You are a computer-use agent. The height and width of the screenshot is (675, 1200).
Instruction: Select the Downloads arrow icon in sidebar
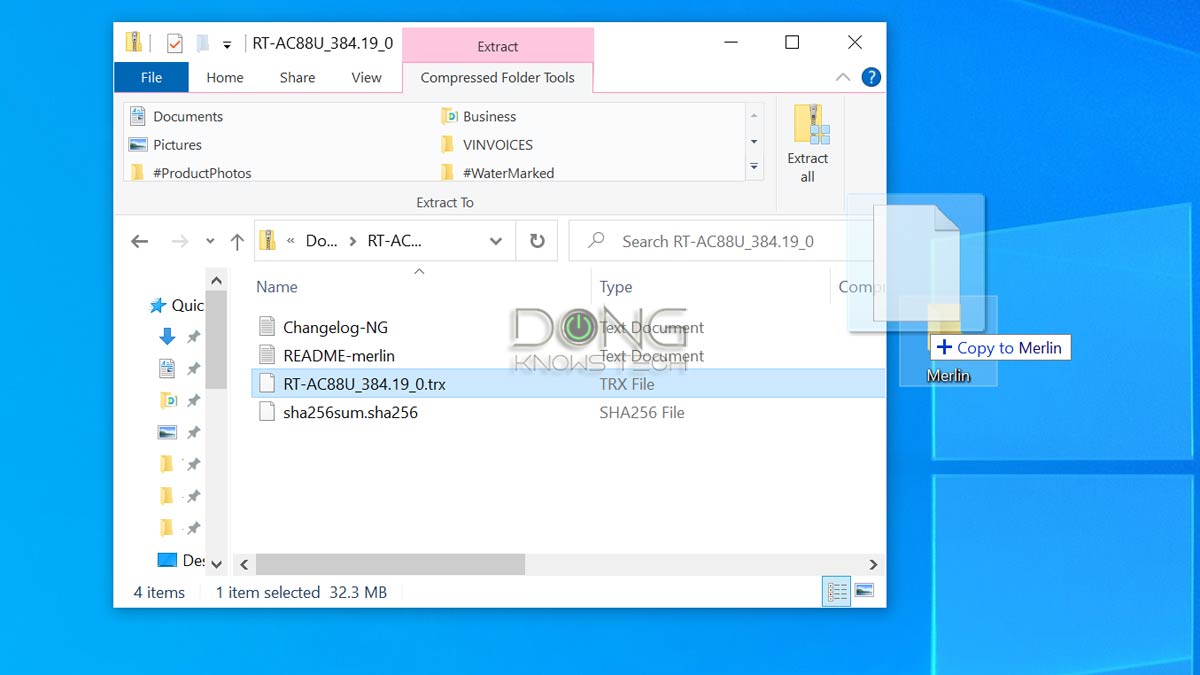coord(167,337)
